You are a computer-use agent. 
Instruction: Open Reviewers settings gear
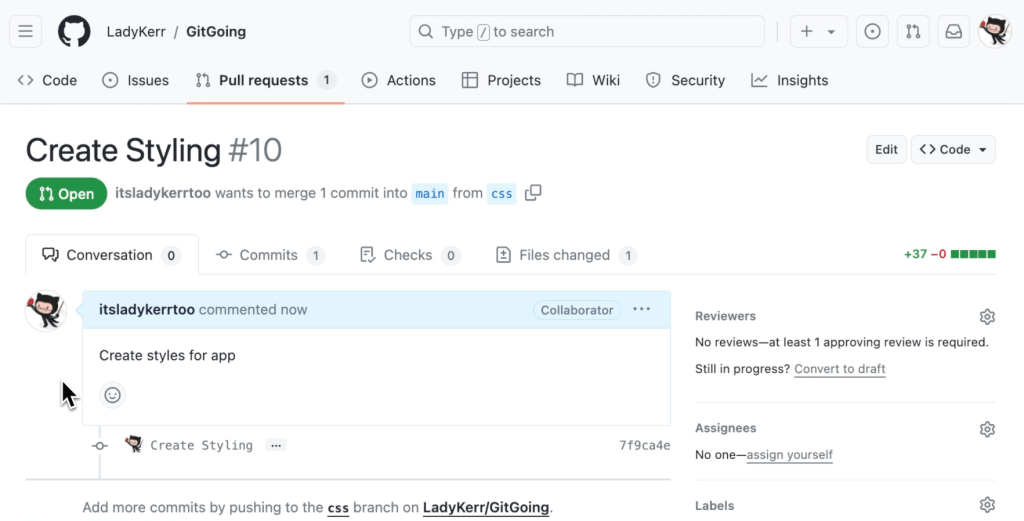click(987, 317)
